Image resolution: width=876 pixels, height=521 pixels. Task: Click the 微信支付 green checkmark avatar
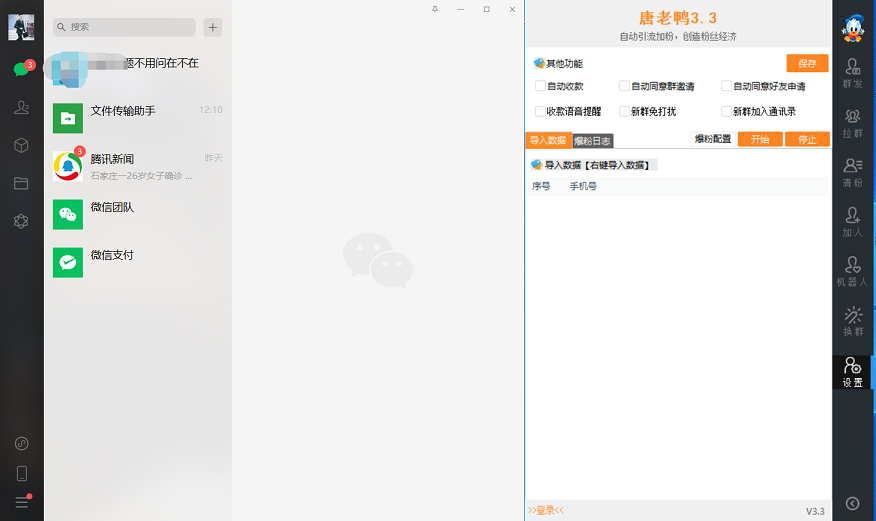pyautogui.click(x=68, y=262)
